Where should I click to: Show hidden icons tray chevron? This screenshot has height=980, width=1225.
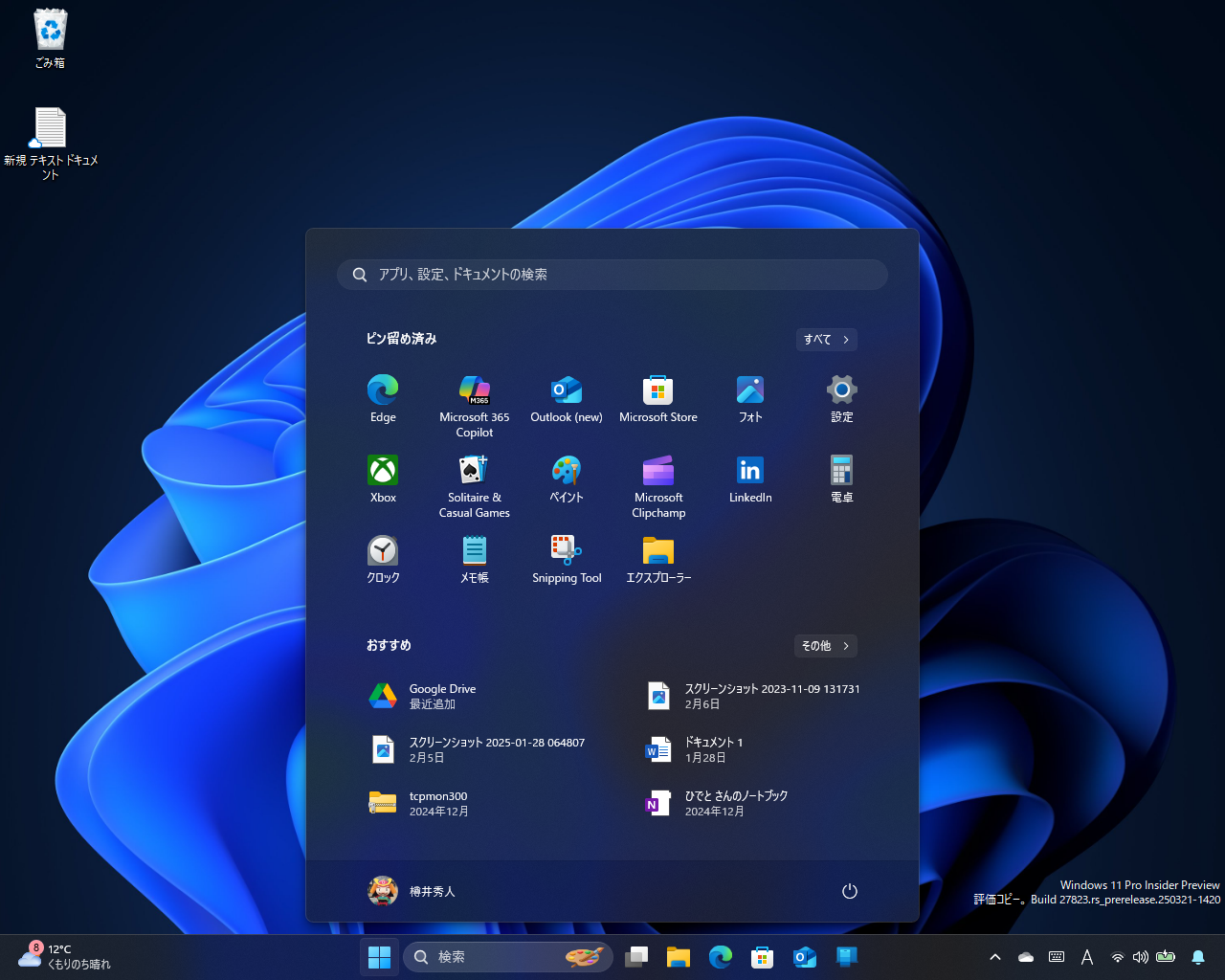(x=995, y=957)
